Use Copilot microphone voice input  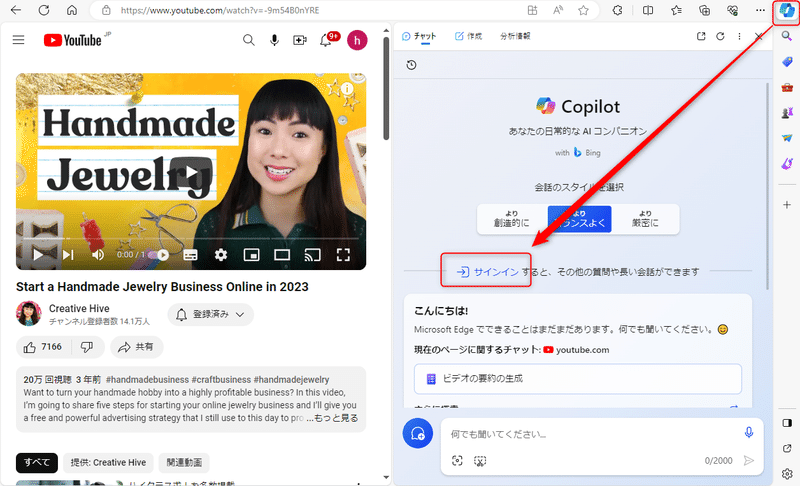click(x=748, y=432)
